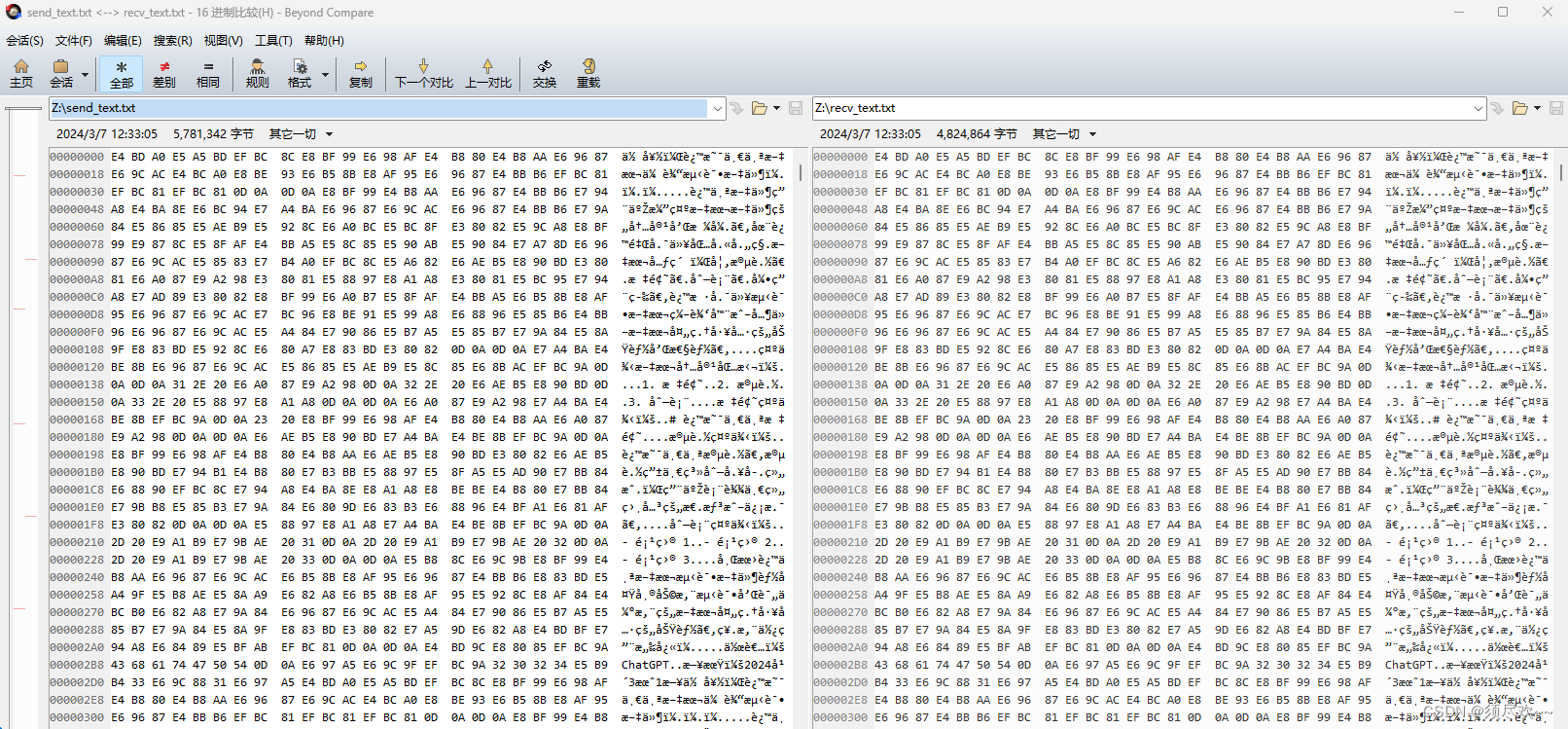The height and width of the screenshot is (729, 1568).
Task: Click left pane timestamp 2024/3/7 12:33:05
Action: pos(107,134)
